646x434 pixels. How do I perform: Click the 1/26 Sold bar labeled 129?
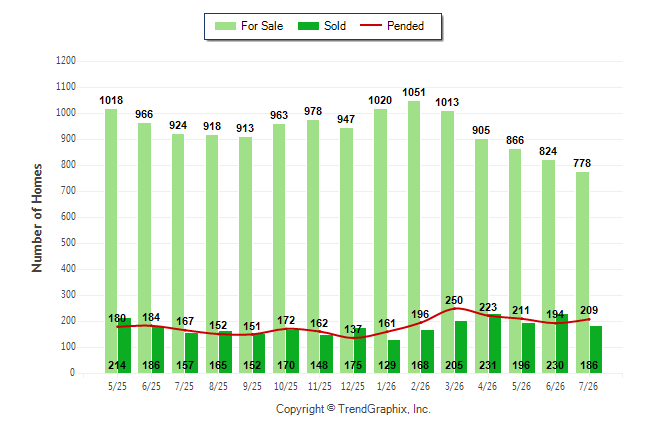(x=394, y=357)
